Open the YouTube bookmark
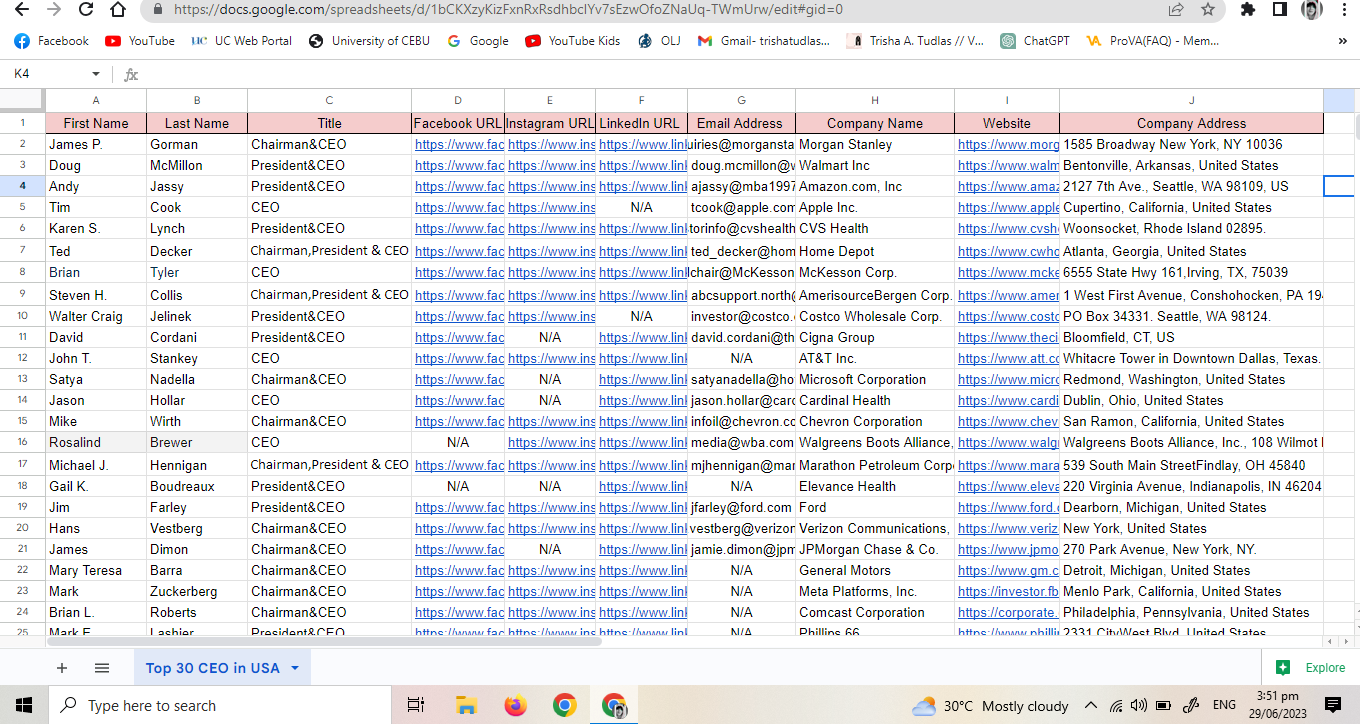The image size is (1360, 724). pyautogui.click(x=140, y=41)
